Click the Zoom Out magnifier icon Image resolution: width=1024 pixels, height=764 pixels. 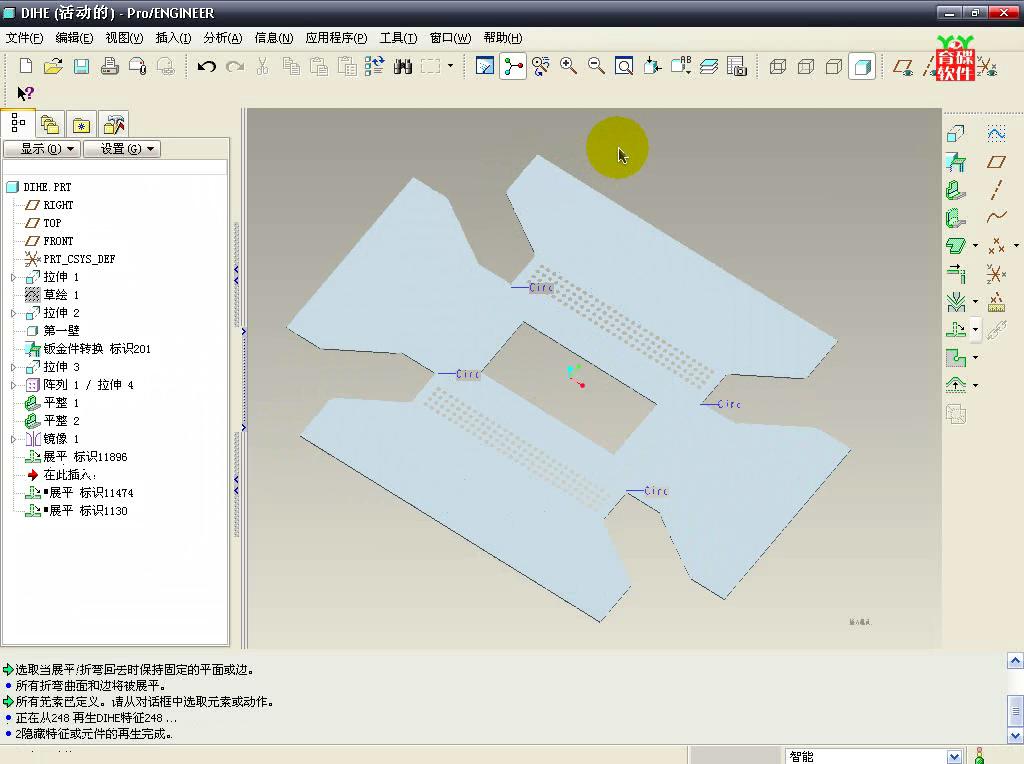point(596,66)
